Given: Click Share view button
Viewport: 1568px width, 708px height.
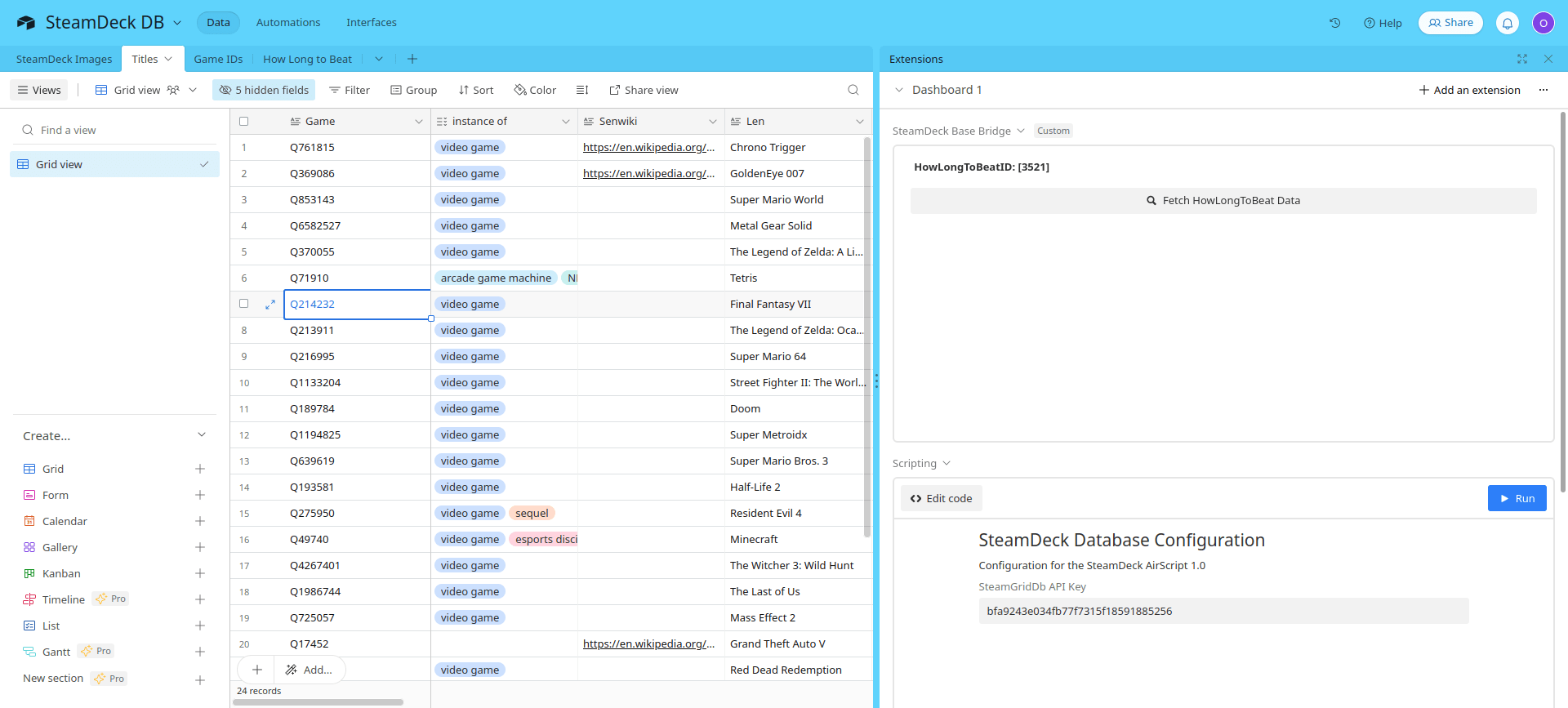Looking at the screenshot, I should point(644,90).
